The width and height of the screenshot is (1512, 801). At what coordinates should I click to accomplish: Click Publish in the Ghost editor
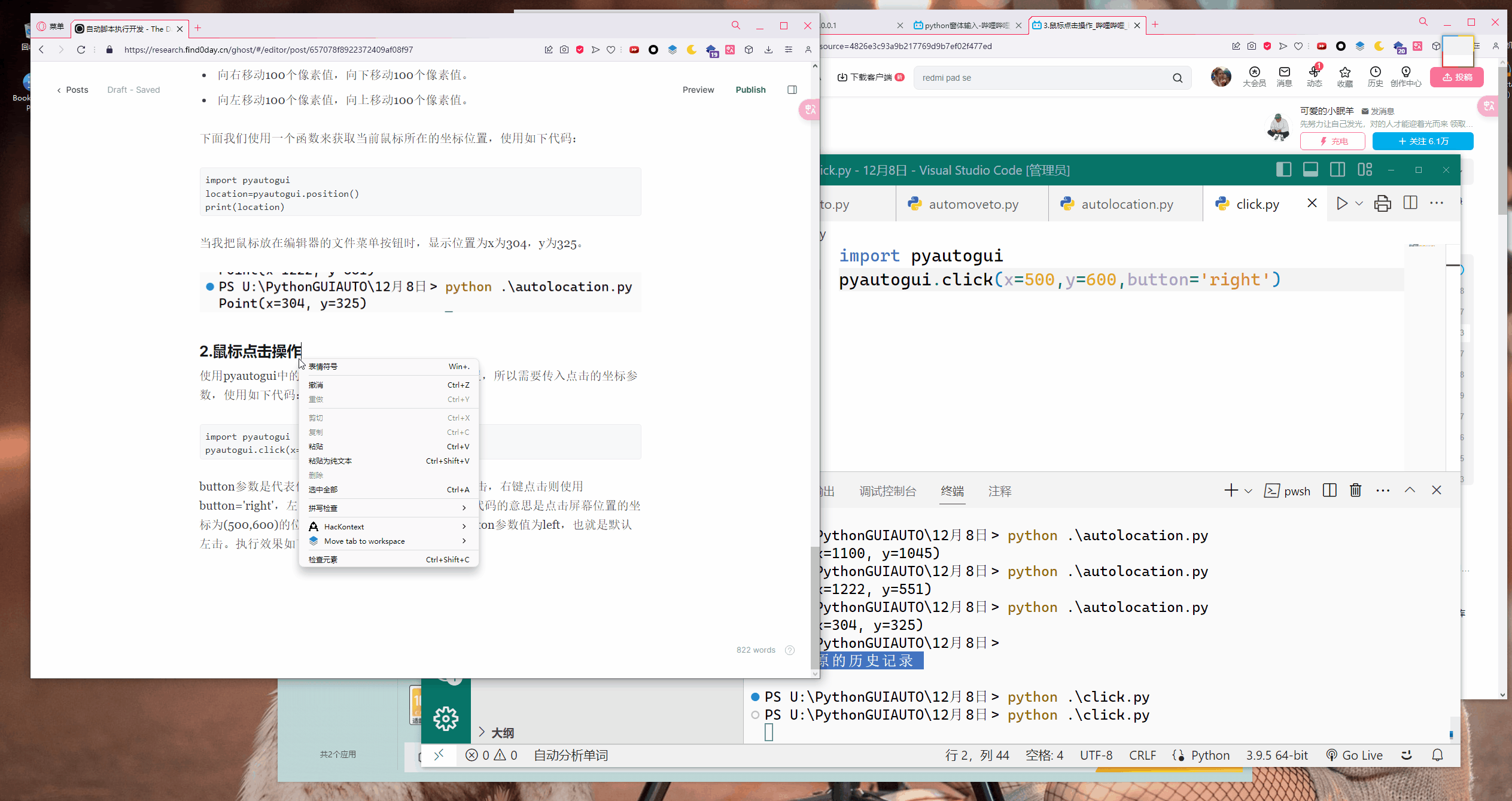750,90
